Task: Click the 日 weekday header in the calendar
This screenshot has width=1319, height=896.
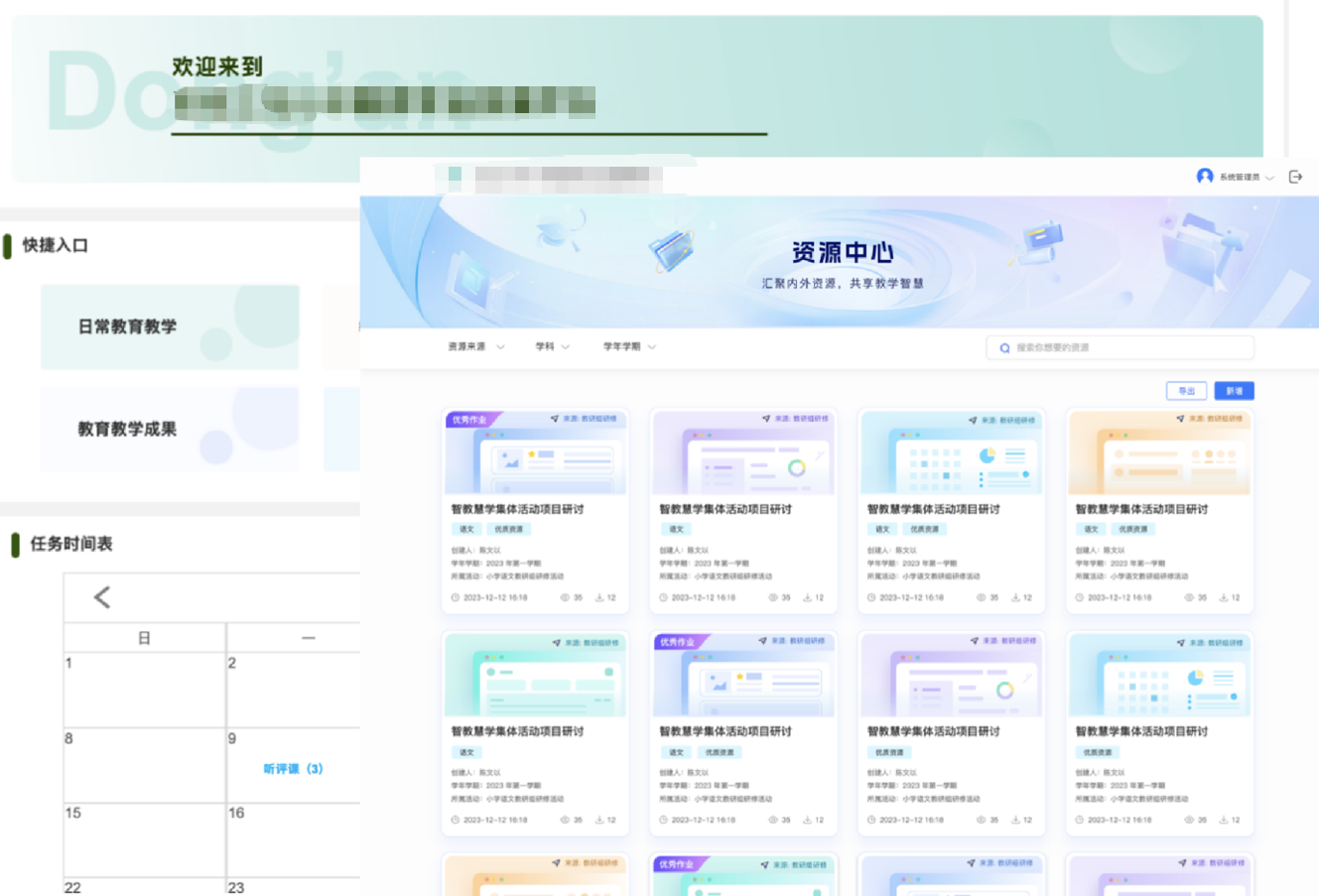Action: point(144,638)
